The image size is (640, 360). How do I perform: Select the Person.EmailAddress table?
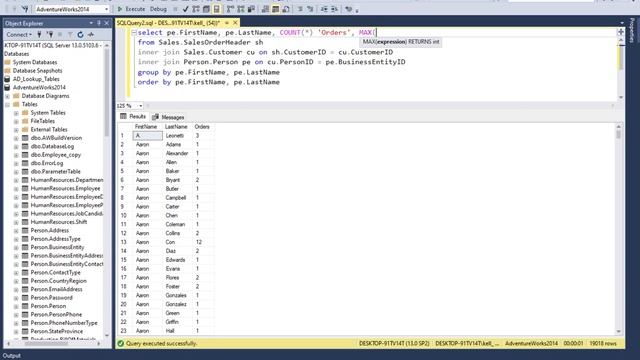(56, 289)
